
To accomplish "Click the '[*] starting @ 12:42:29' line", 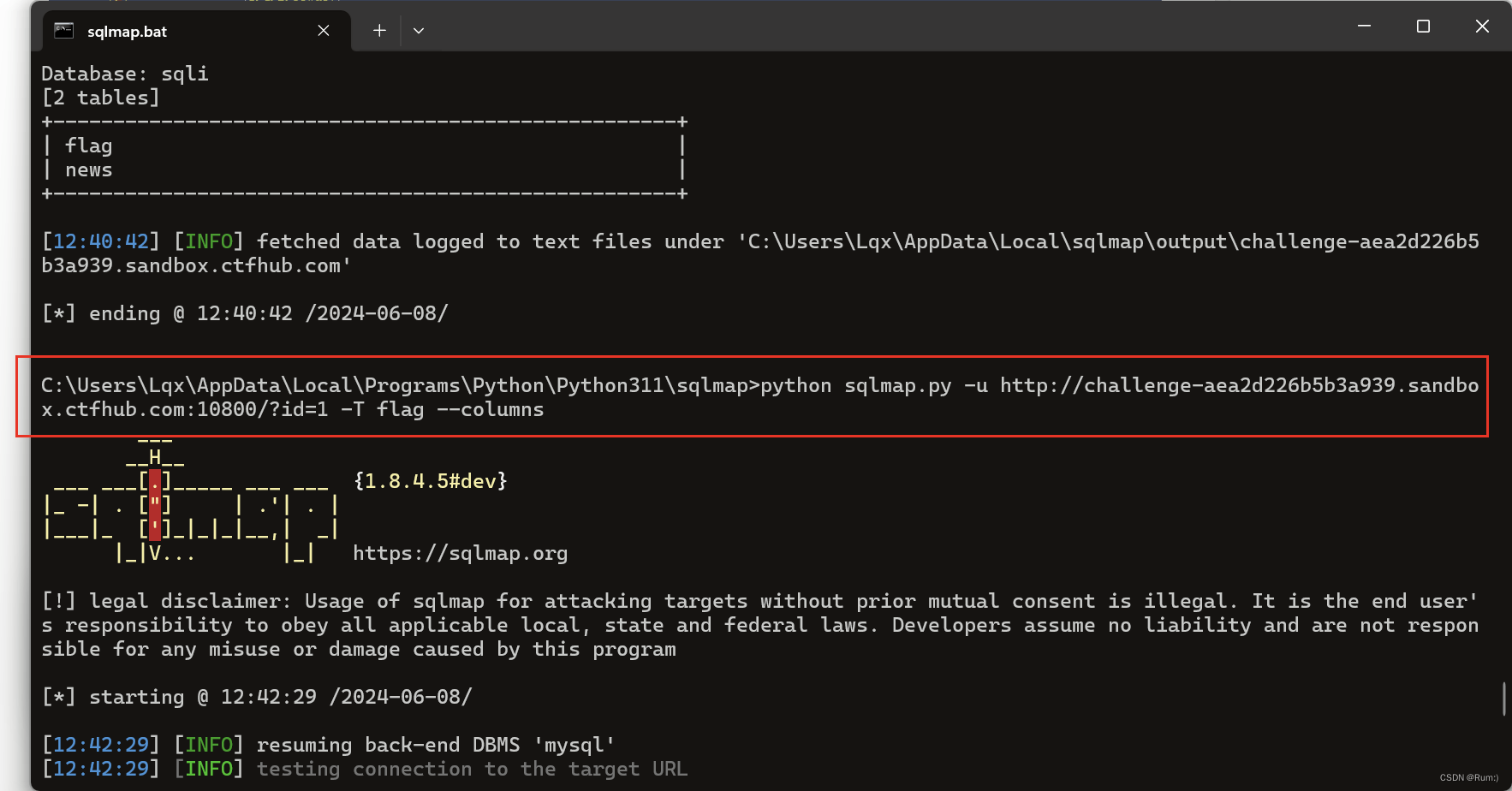I will coord(257,697).
